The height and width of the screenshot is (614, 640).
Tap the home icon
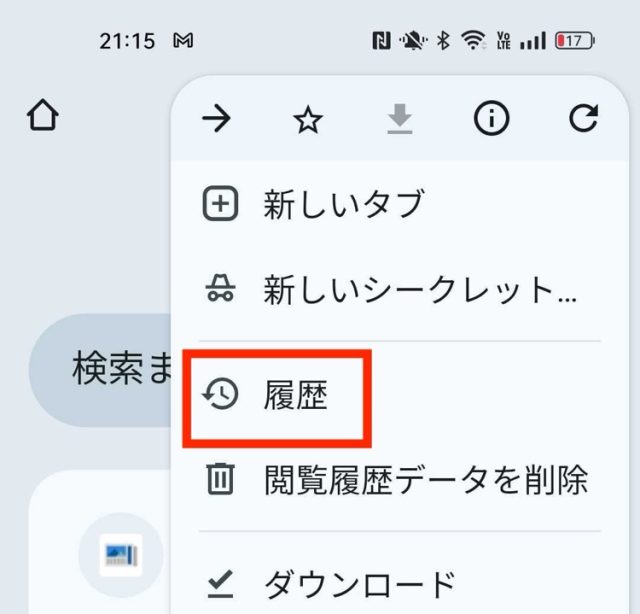[x=43, y=115]
